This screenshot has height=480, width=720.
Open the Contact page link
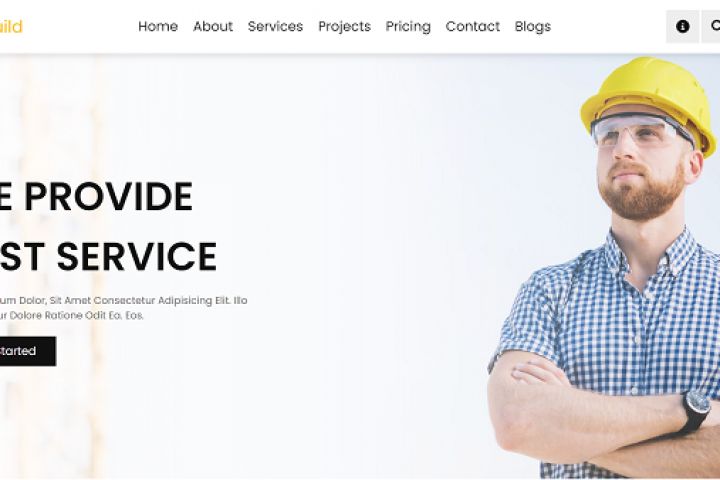point(472,27)
